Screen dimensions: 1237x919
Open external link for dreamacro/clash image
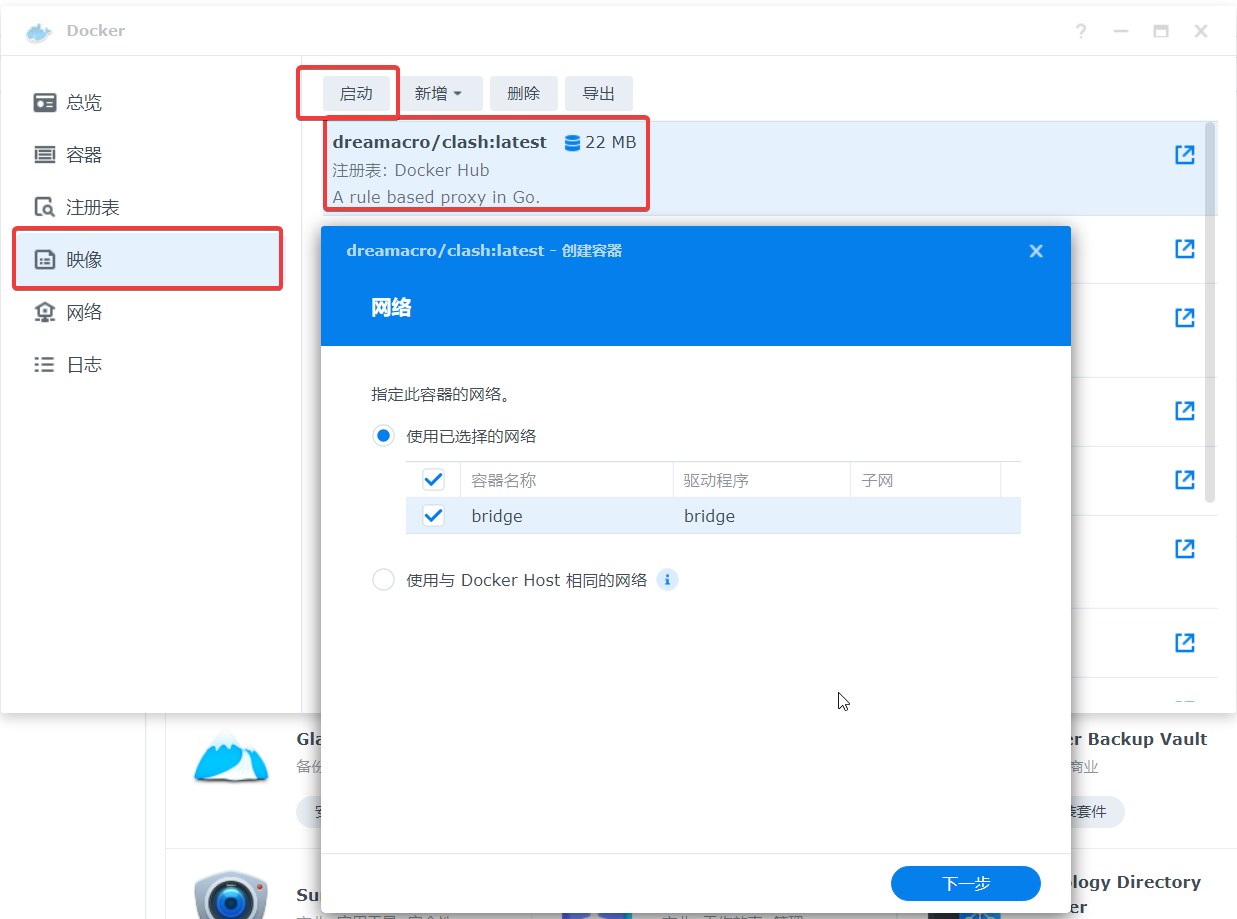click(x=1184, y=155)
